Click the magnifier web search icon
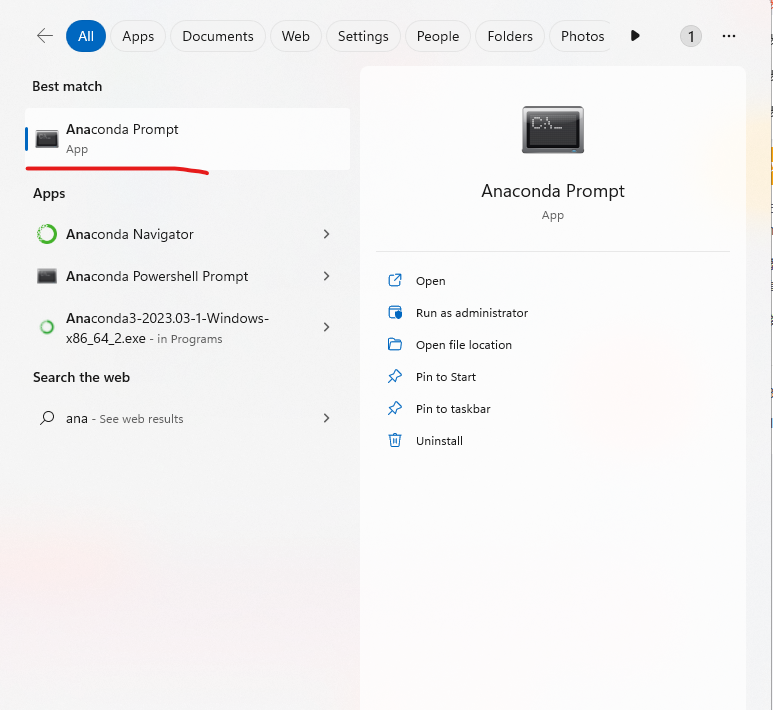Image resolution: width=773 pixels, height=710 pixels. (47, 418)
